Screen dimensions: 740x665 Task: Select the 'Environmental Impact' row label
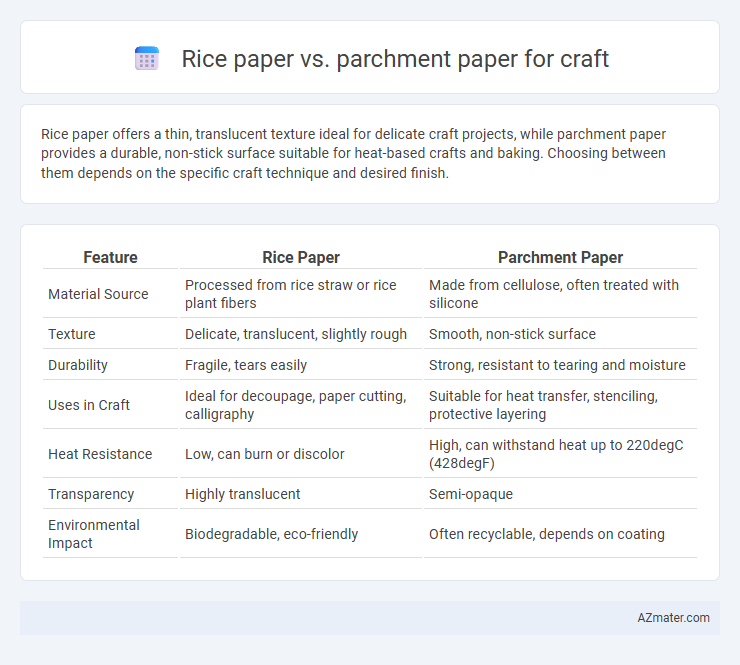pyautogui.click(x=94, y=534)
